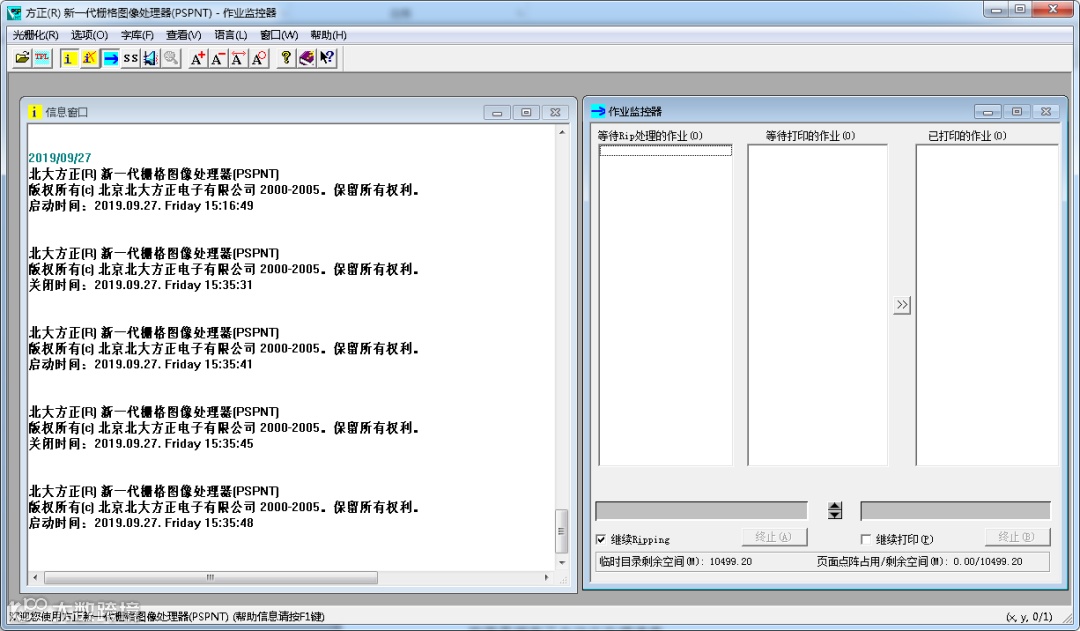The width and height of the screenshot is (1080, 631).
Task: Click the A minus remove font icon
Action: click(x=218, y=58)
